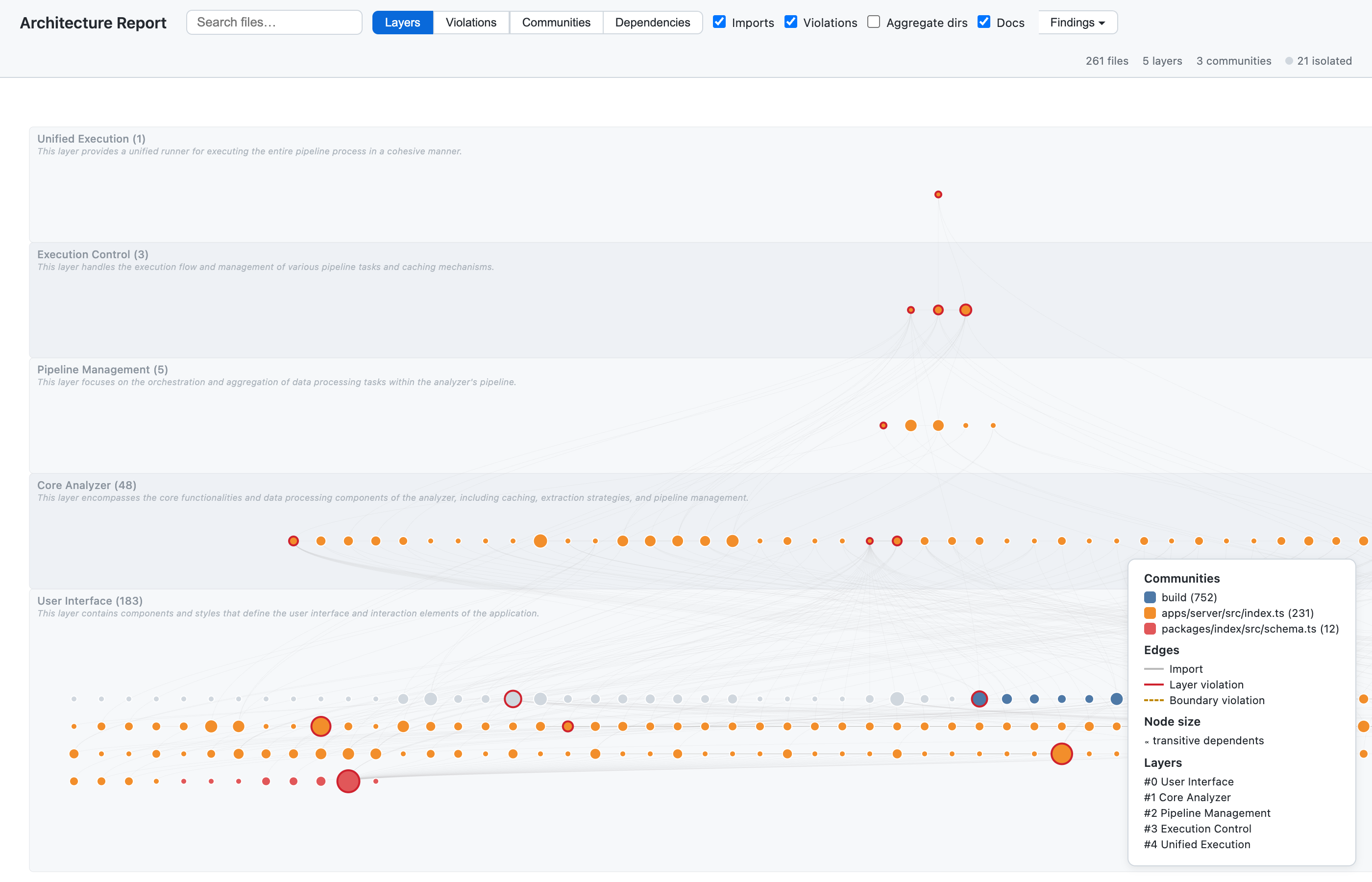1372x882 pixels.
Task: Disable the Docs checkbox
Action: tap(984, 22)
